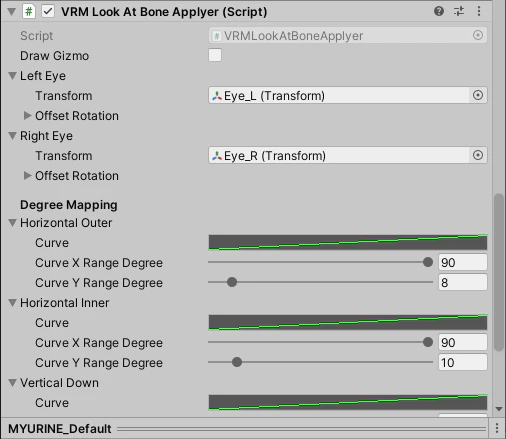The height and width of the screenshot is (439, 506).
Task: Click the Degree Mapping heading
Action: [69, 205]
